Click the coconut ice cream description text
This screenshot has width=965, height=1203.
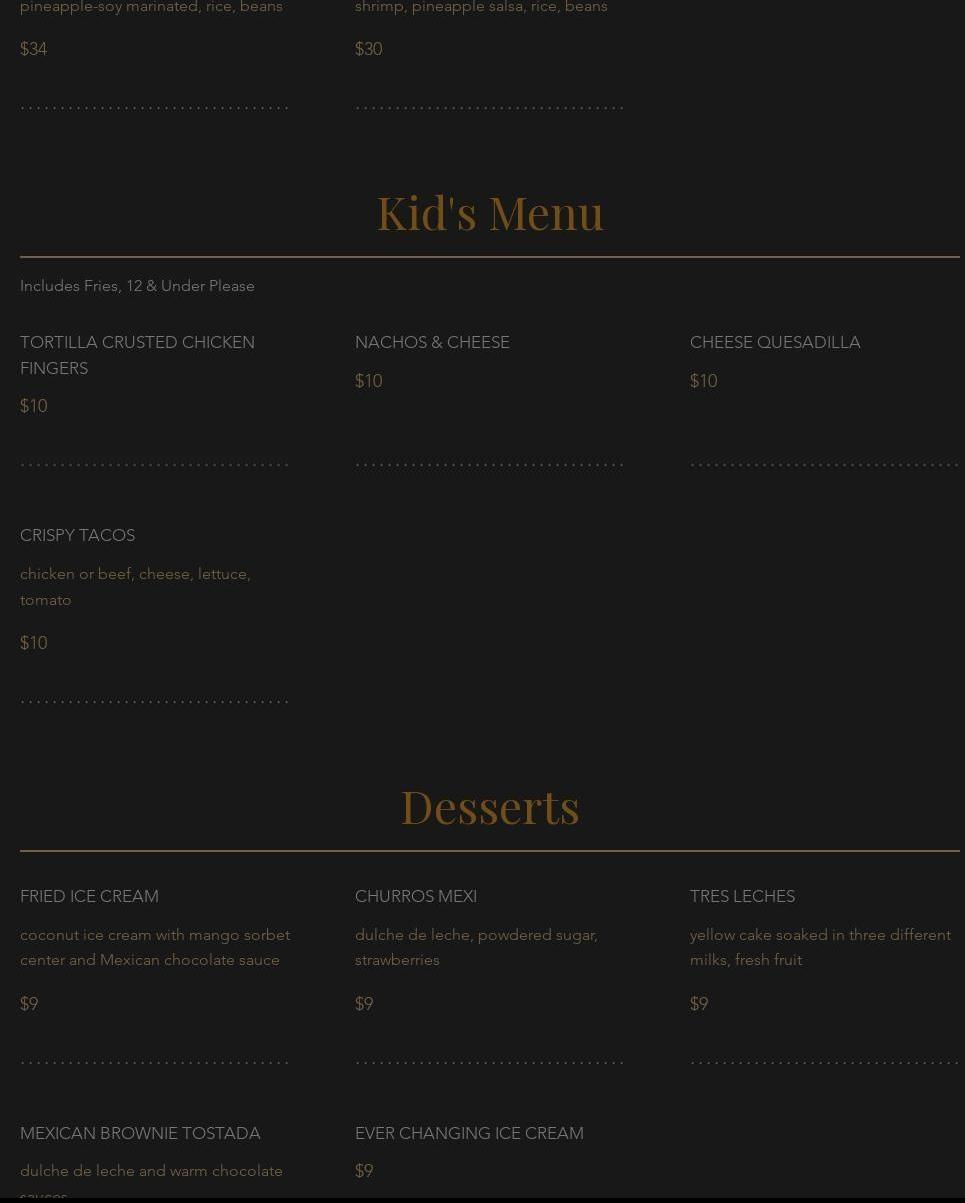[155, 947]
